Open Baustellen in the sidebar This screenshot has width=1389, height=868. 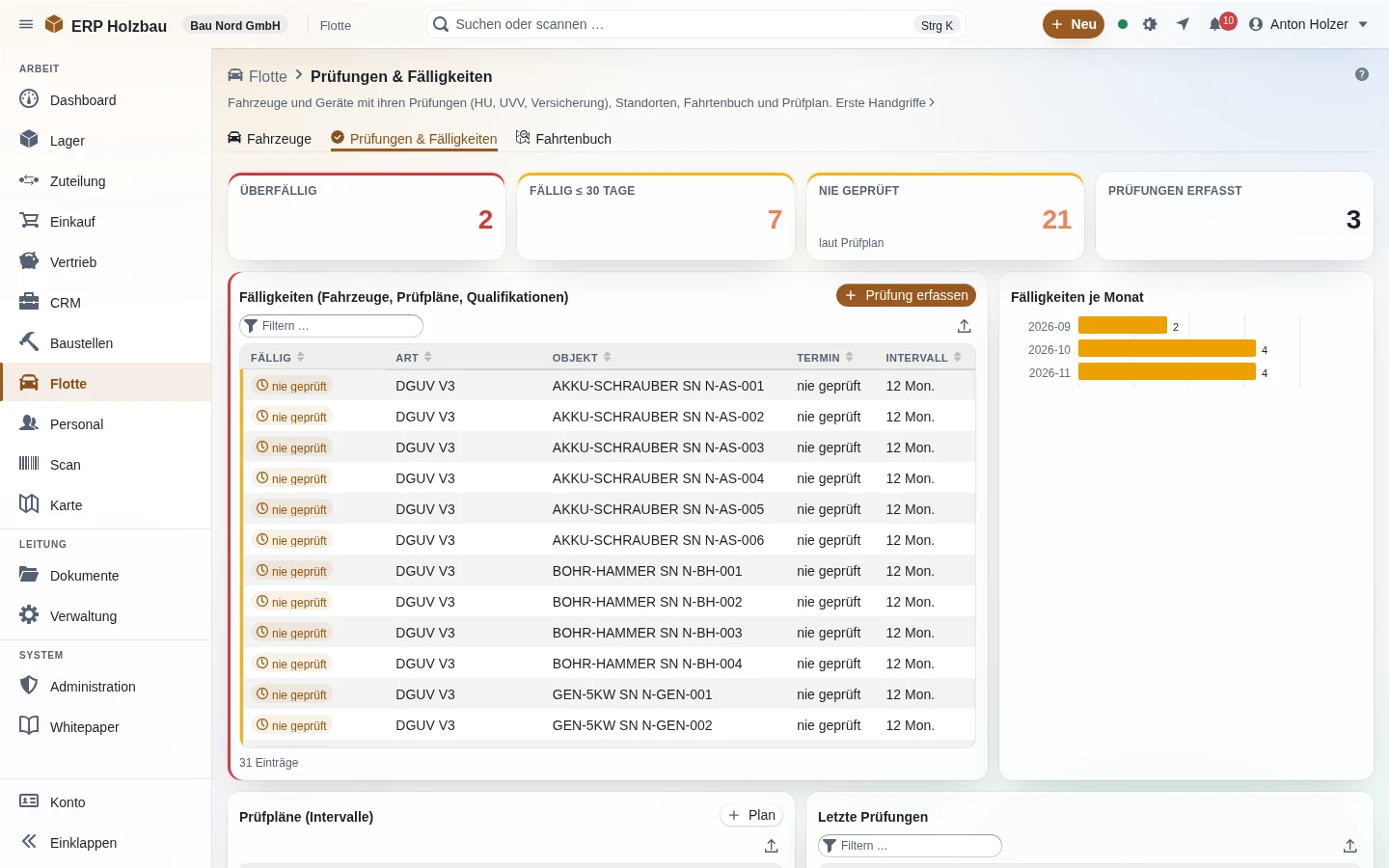(106, 343)
